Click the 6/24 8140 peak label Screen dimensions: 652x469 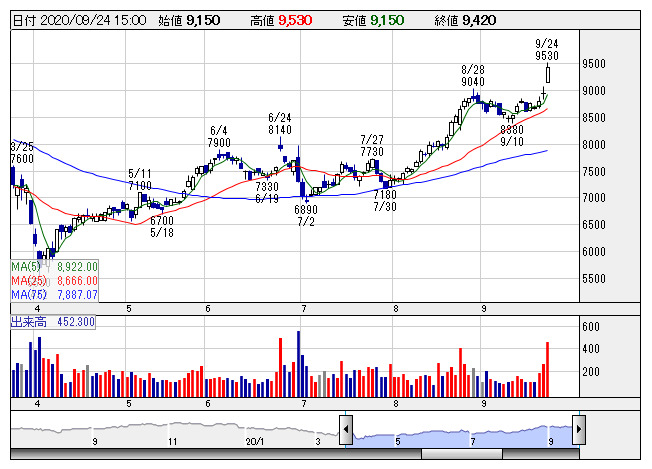280,123
